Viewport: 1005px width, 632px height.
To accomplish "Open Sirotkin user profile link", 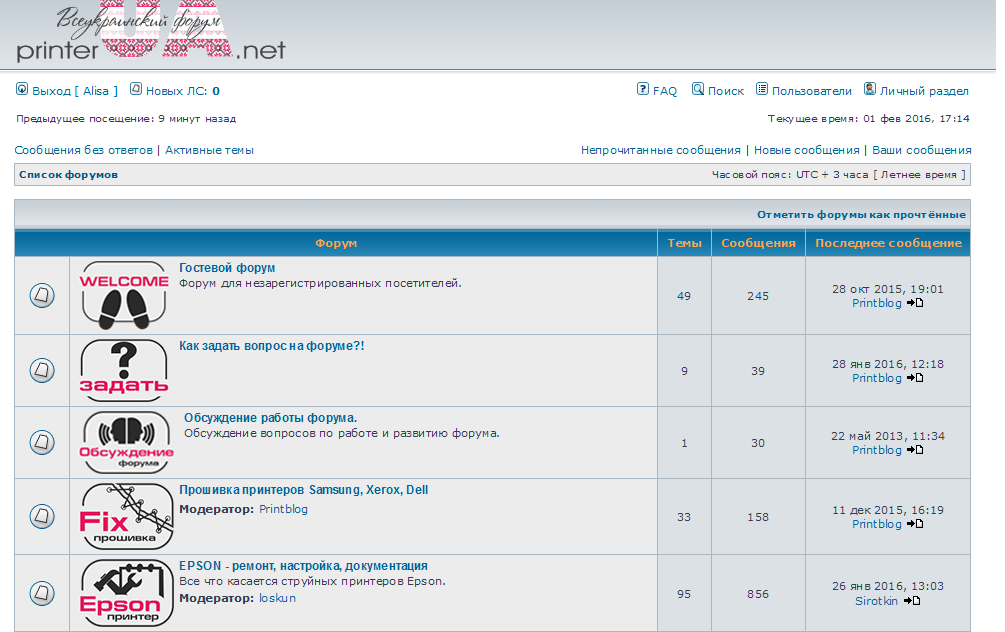I will pyautogui.click(x=876, y=601).
